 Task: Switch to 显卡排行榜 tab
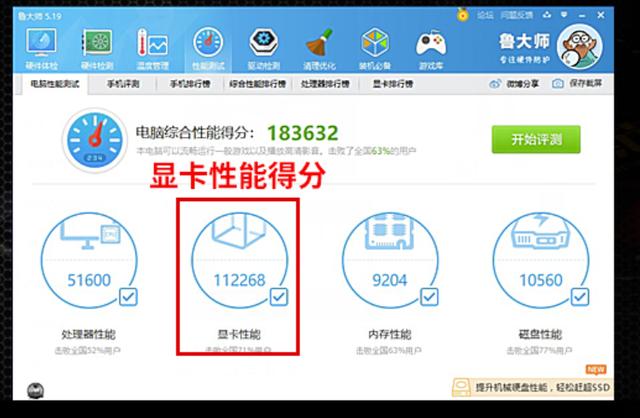pyautogui.click(x=393, y=84)
